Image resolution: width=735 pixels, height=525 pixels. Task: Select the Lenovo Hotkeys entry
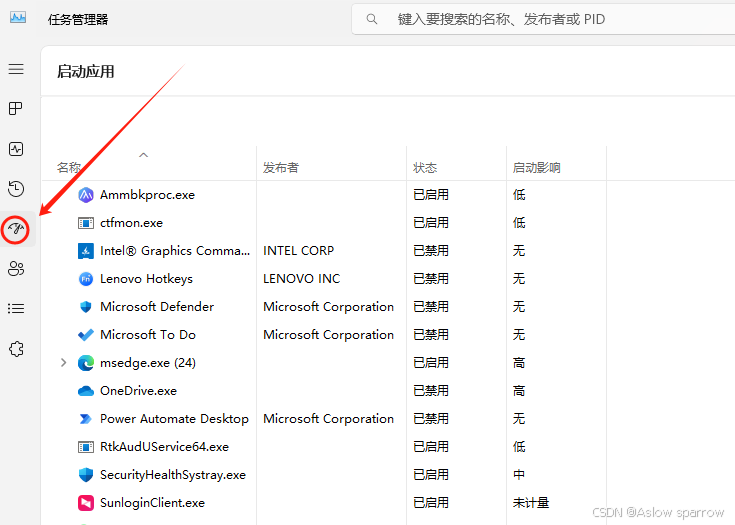147,279
